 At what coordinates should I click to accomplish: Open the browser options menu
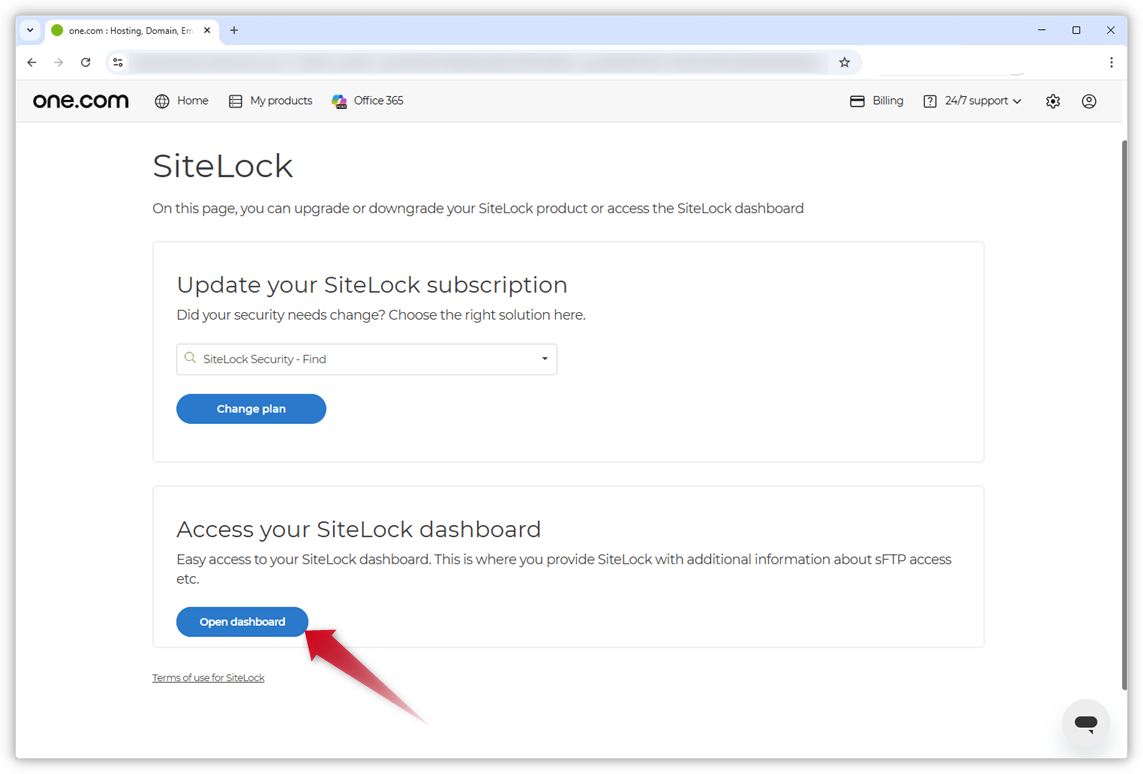pyautogui.click(x=1111, y=62)
